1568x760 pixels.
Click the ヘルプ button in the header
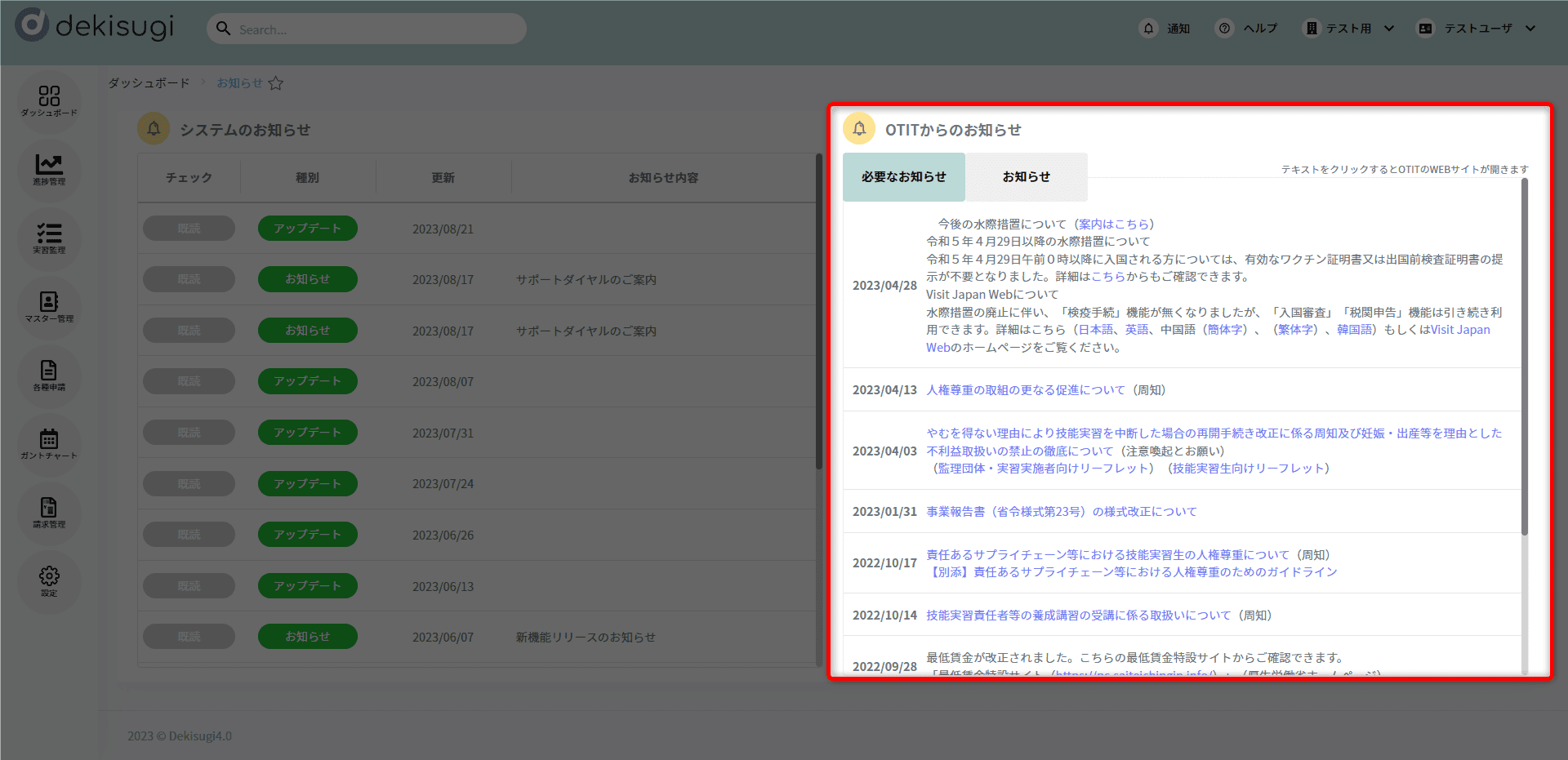click(1247, 29)
